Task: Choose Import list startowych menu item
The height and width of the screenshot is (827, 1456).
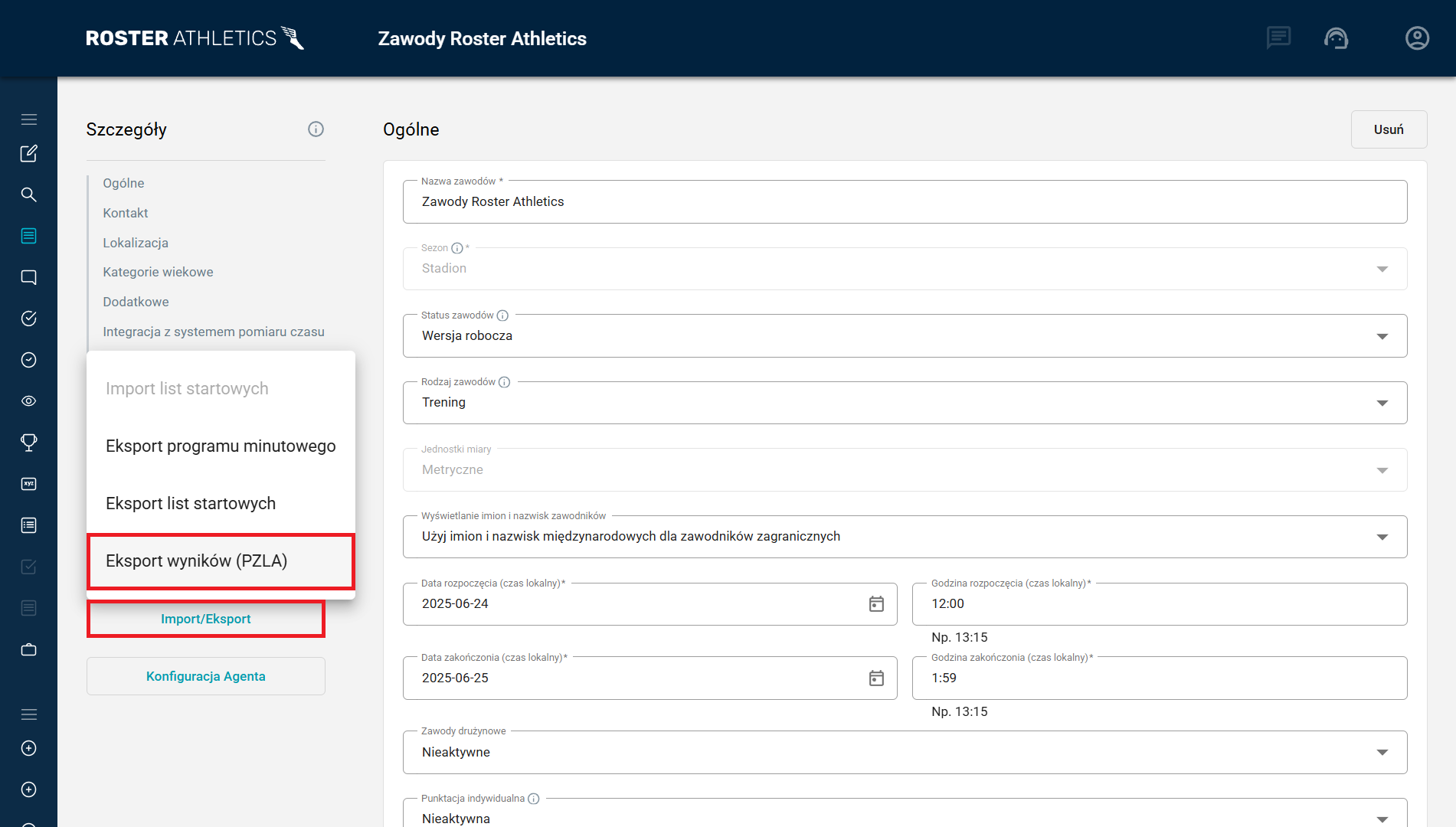Action: point(221,389)
